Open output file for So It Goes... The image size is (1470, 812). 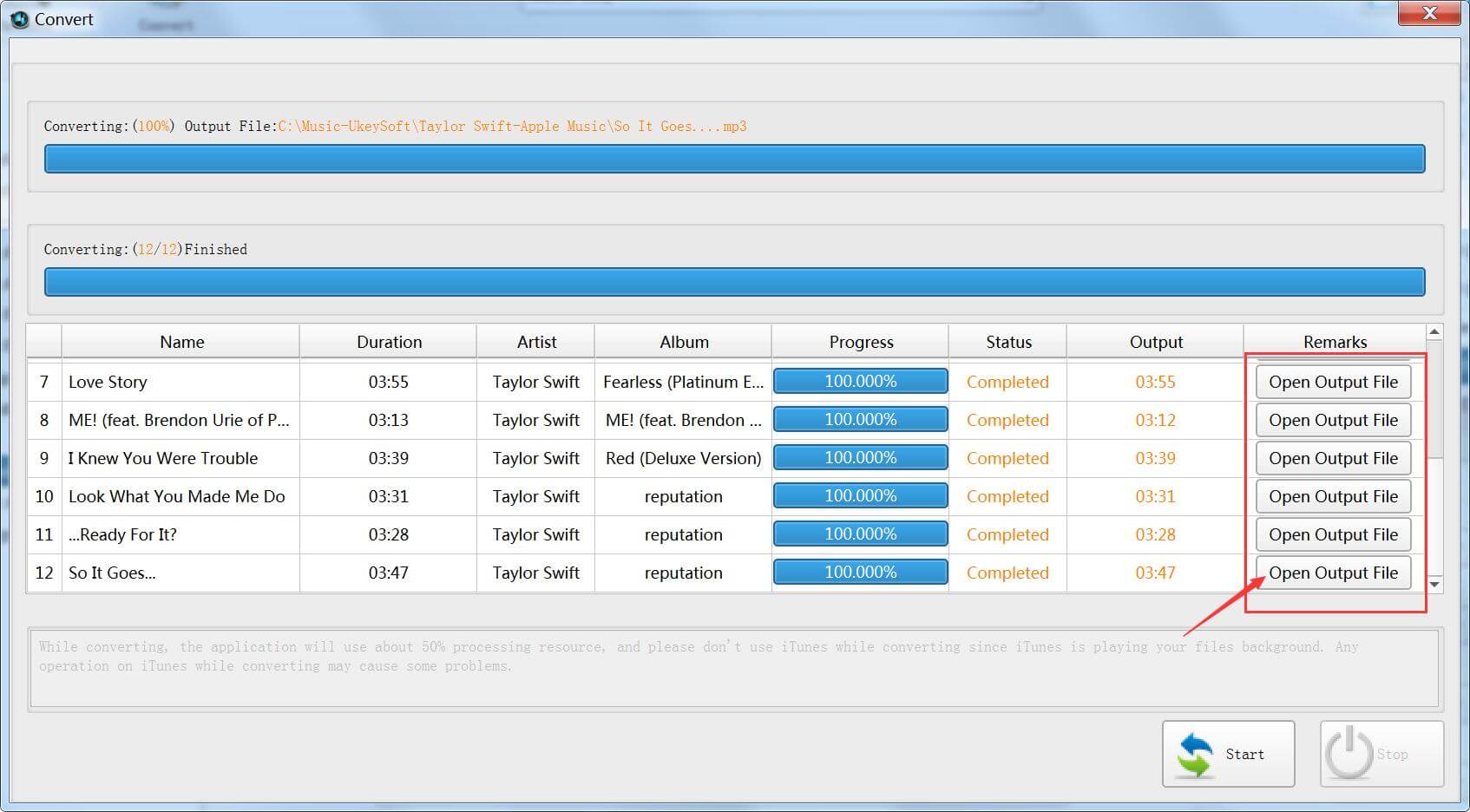(1333, 573)
